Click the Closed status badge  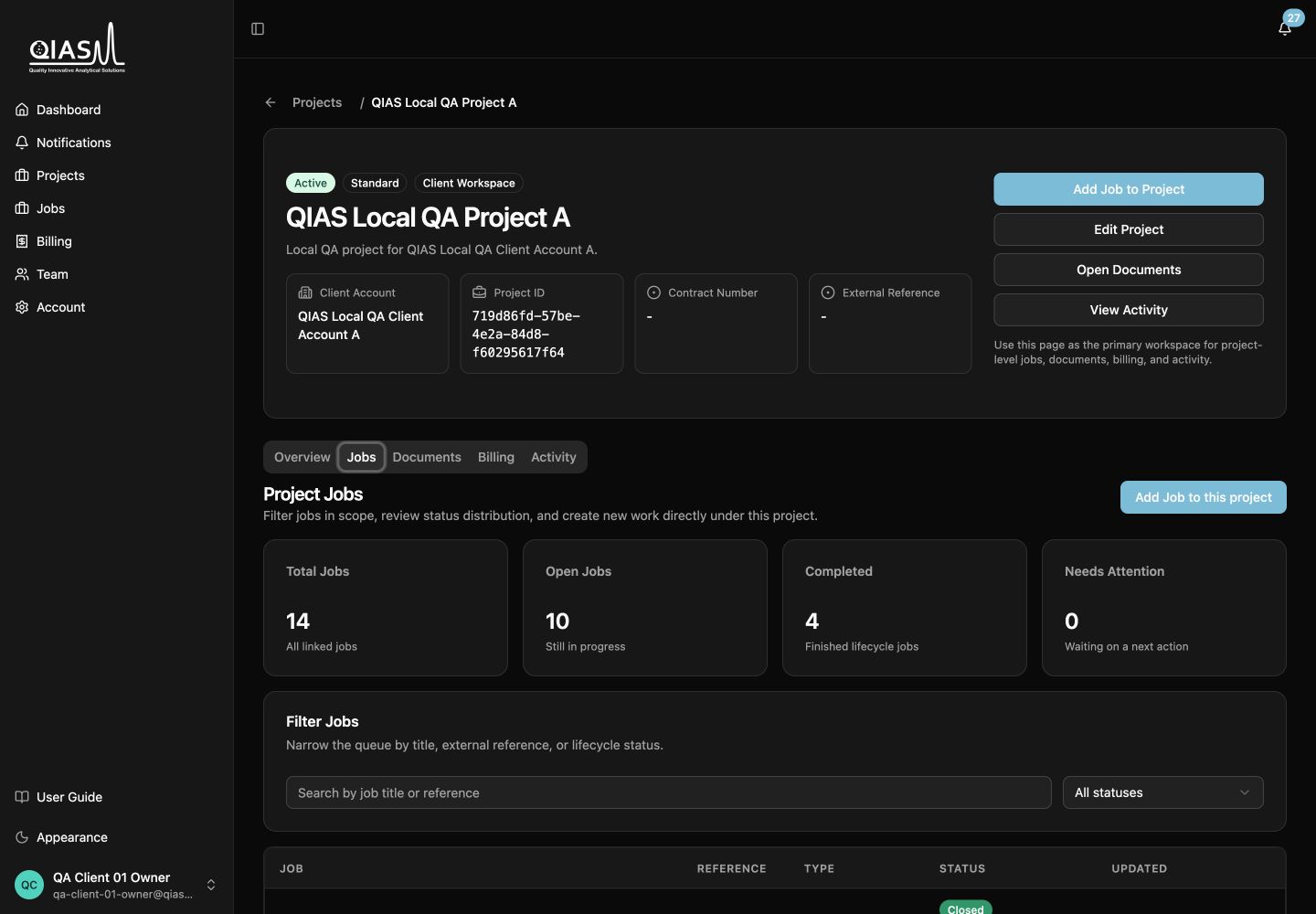(x=966, y=908)
